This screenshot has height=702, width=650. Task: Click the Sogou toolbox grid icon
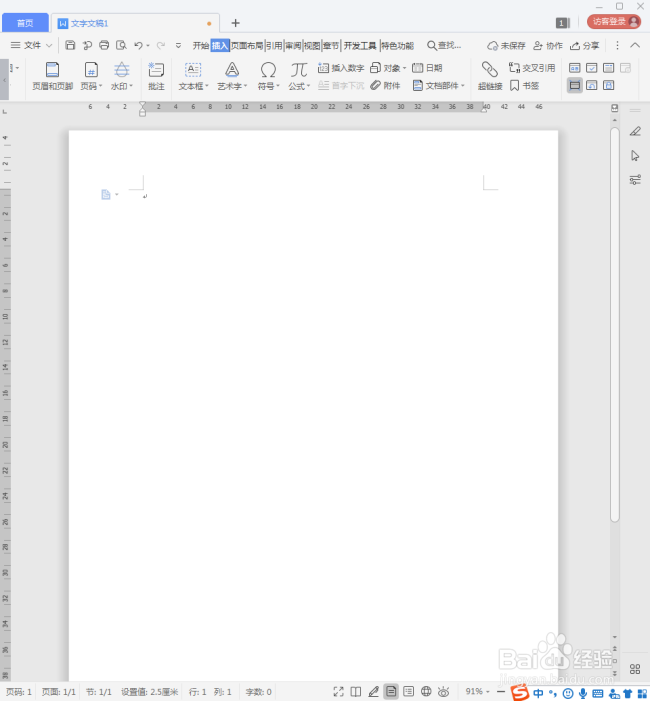point(642,694)
